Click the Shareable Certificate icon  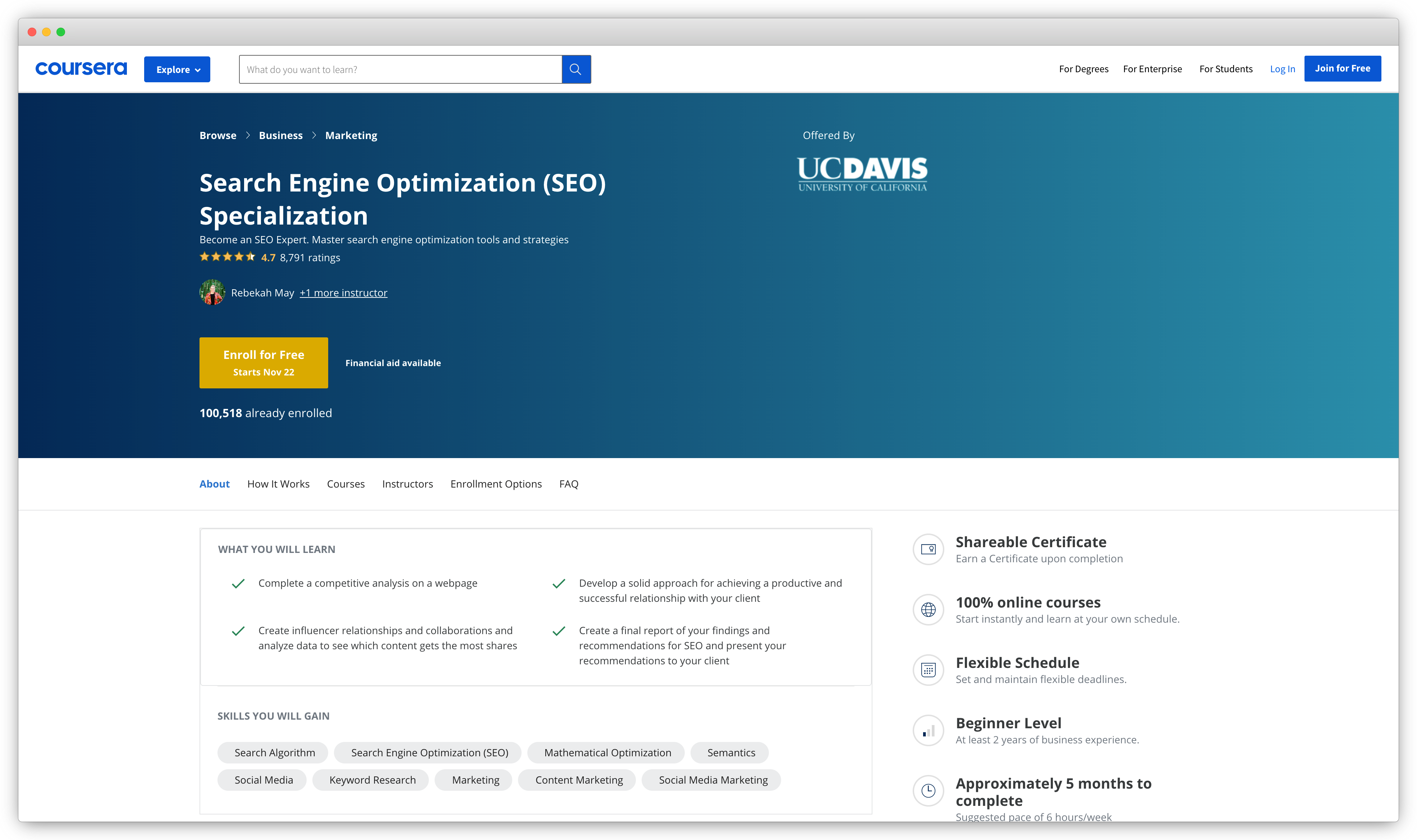coord(928,549)
